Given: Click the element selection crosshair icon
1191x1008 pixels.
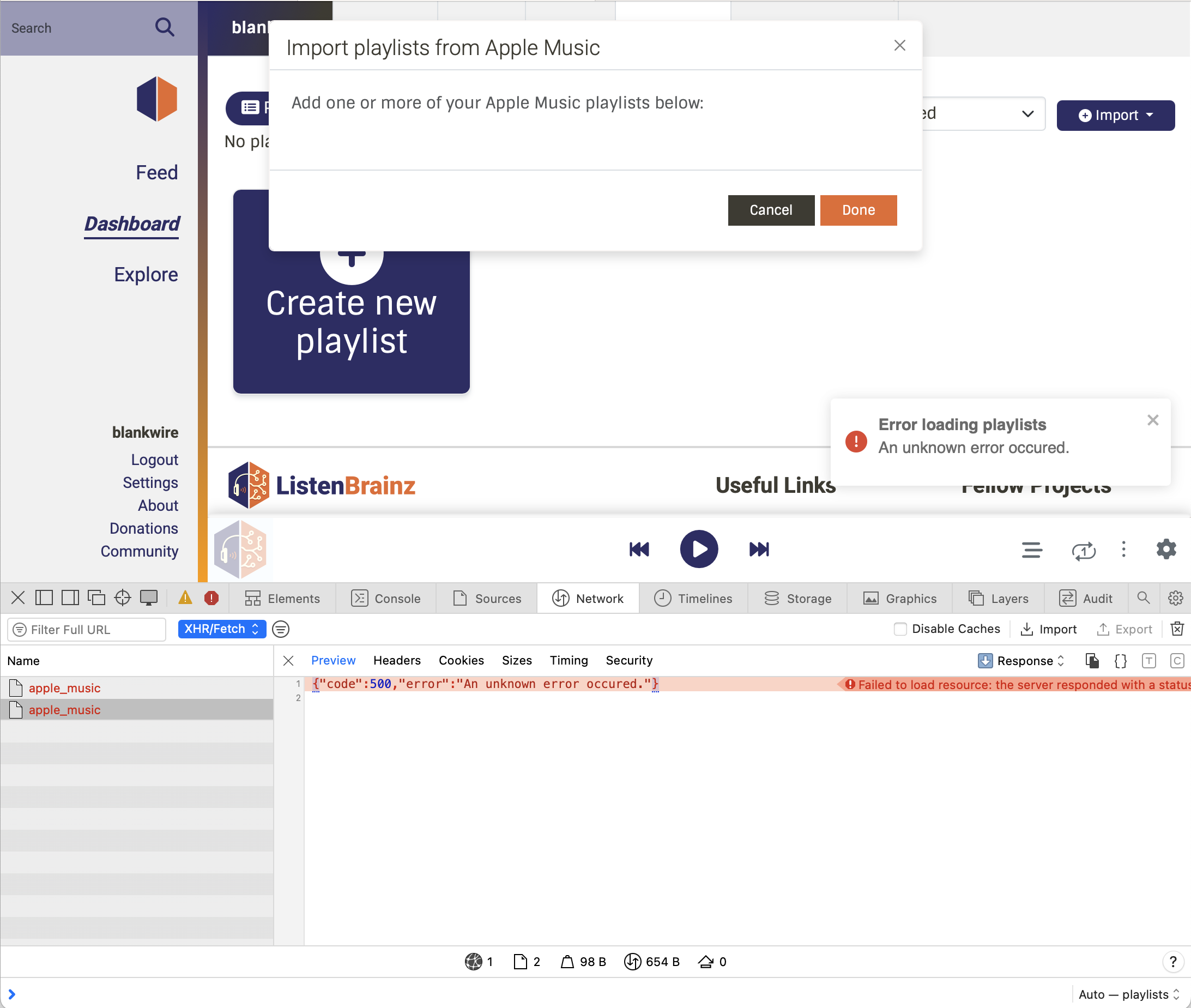Looking at the screenshot, I should [122, 597].
